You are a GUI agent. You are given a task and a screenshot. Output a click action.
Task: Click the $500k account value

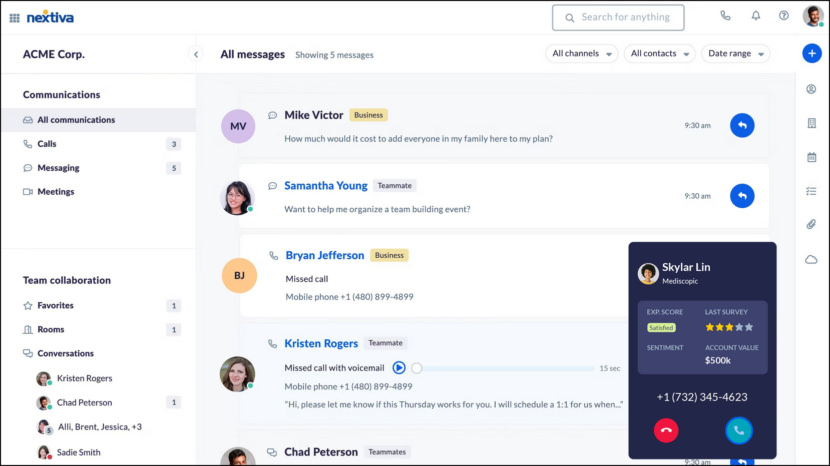(717, 361)
